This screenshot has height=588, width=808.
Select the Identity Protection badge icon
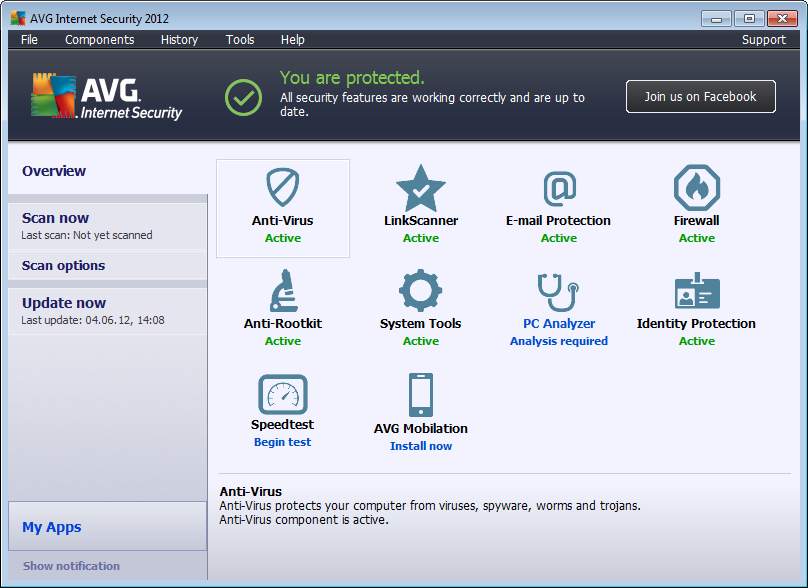[x=697, y=291]
